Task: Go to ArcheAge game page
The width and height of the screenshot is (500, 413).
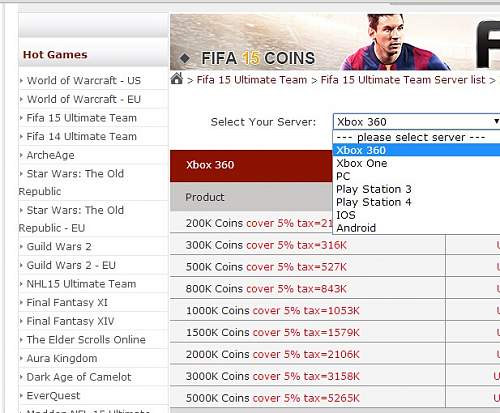Action: pyautogui.click(x=50, y=155)
